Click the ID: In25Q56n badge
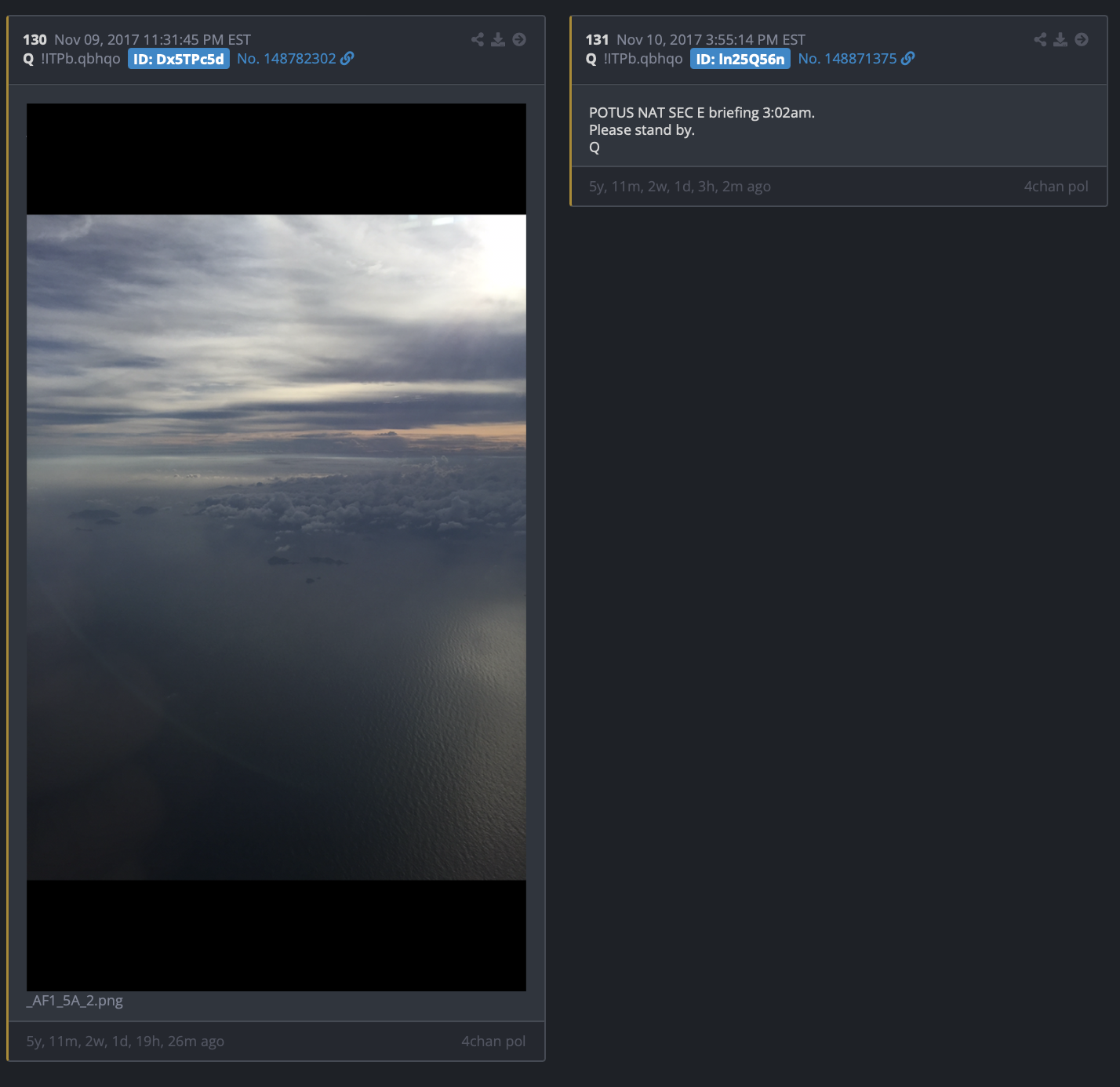 point(740,59)
